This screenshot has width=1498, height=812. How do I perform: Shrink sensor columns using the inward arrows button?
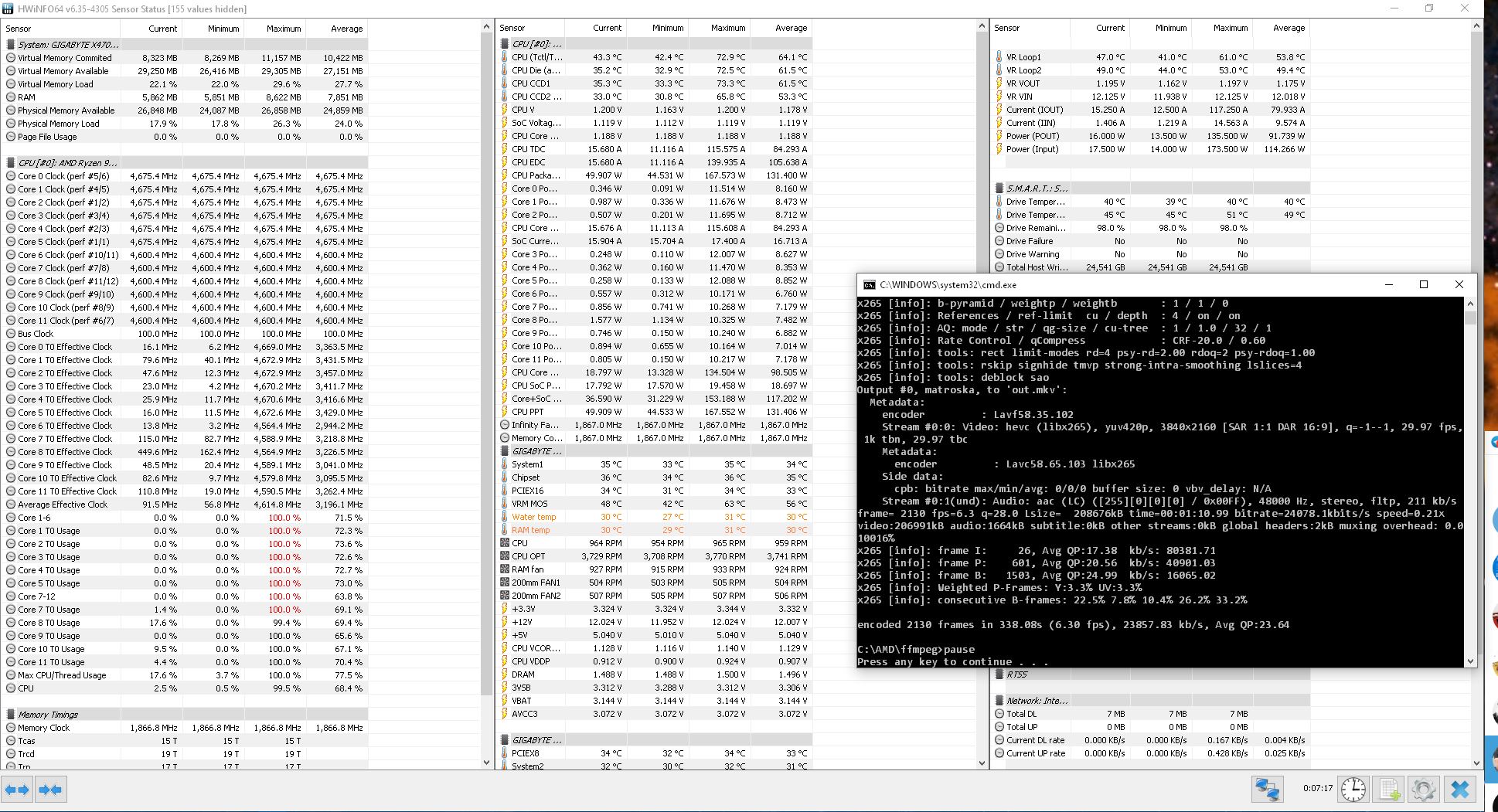[51, 790]
